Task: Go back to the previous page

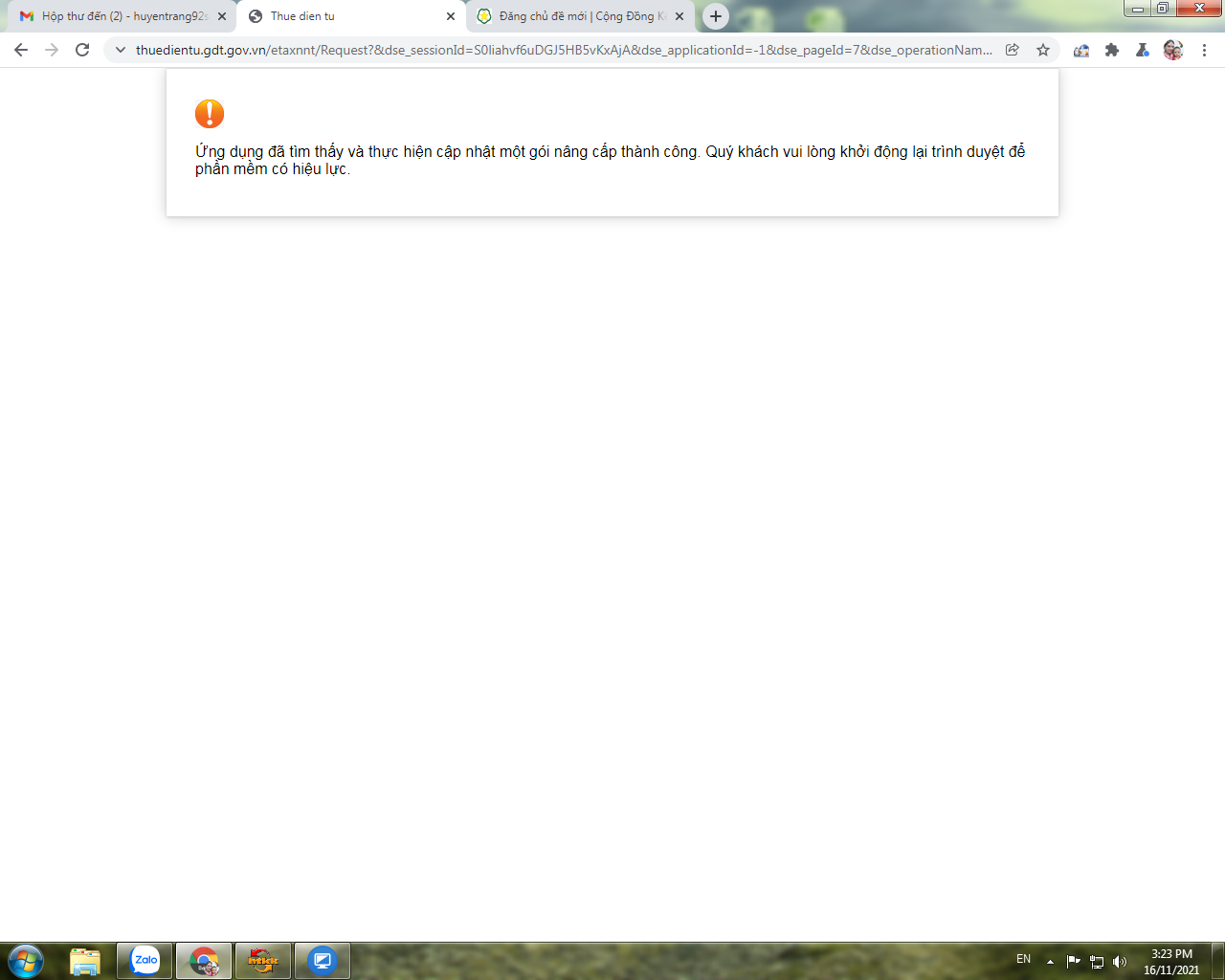Action: (x=21, y=50)
